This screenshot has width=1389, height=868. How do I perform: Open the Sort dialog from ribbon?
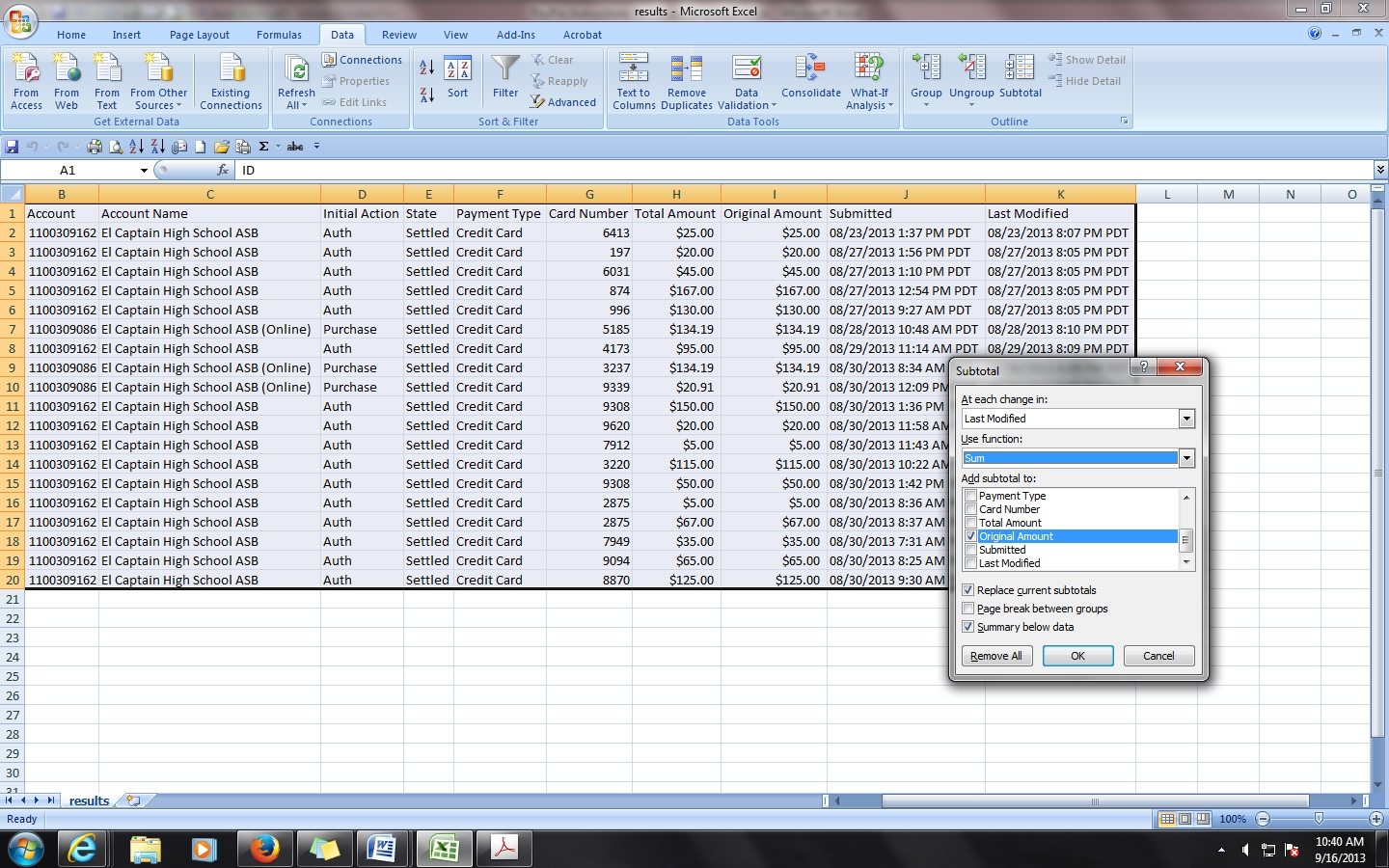click(x=458, y=78)
